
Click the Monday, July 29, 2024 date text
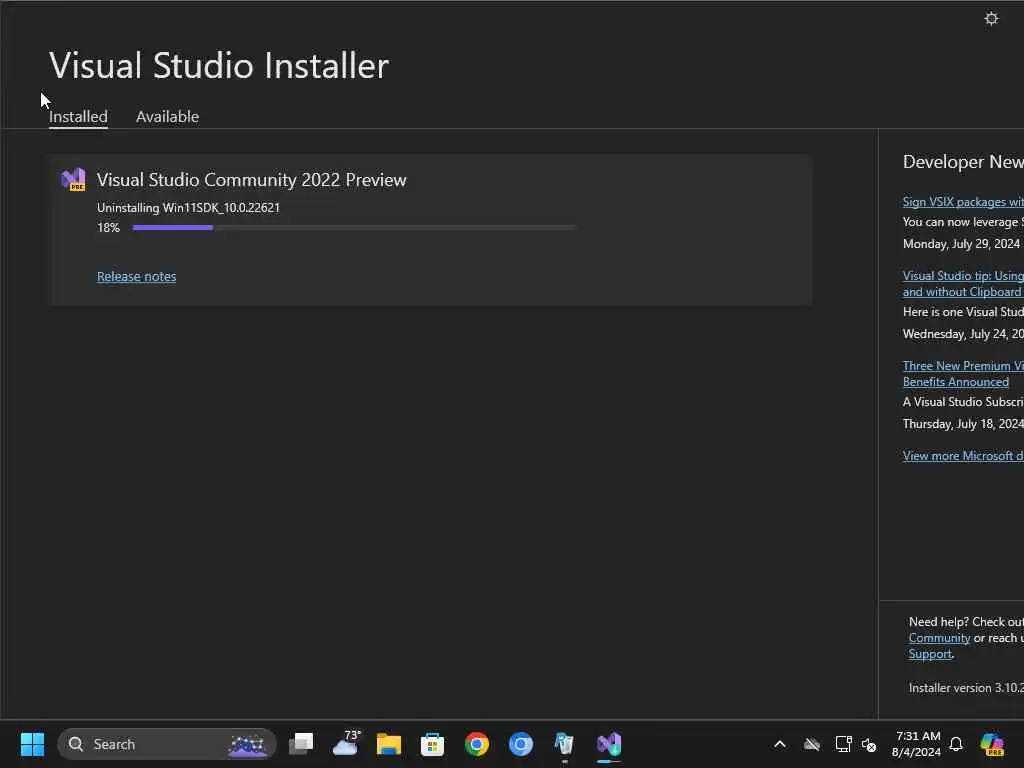pyautogui.click(x=961, y=244)
